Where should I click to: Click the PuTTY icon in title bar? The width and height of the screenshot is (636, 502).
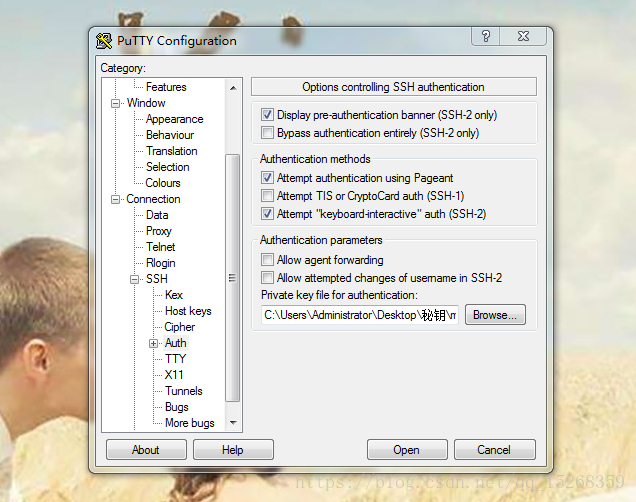coord(104,41)
